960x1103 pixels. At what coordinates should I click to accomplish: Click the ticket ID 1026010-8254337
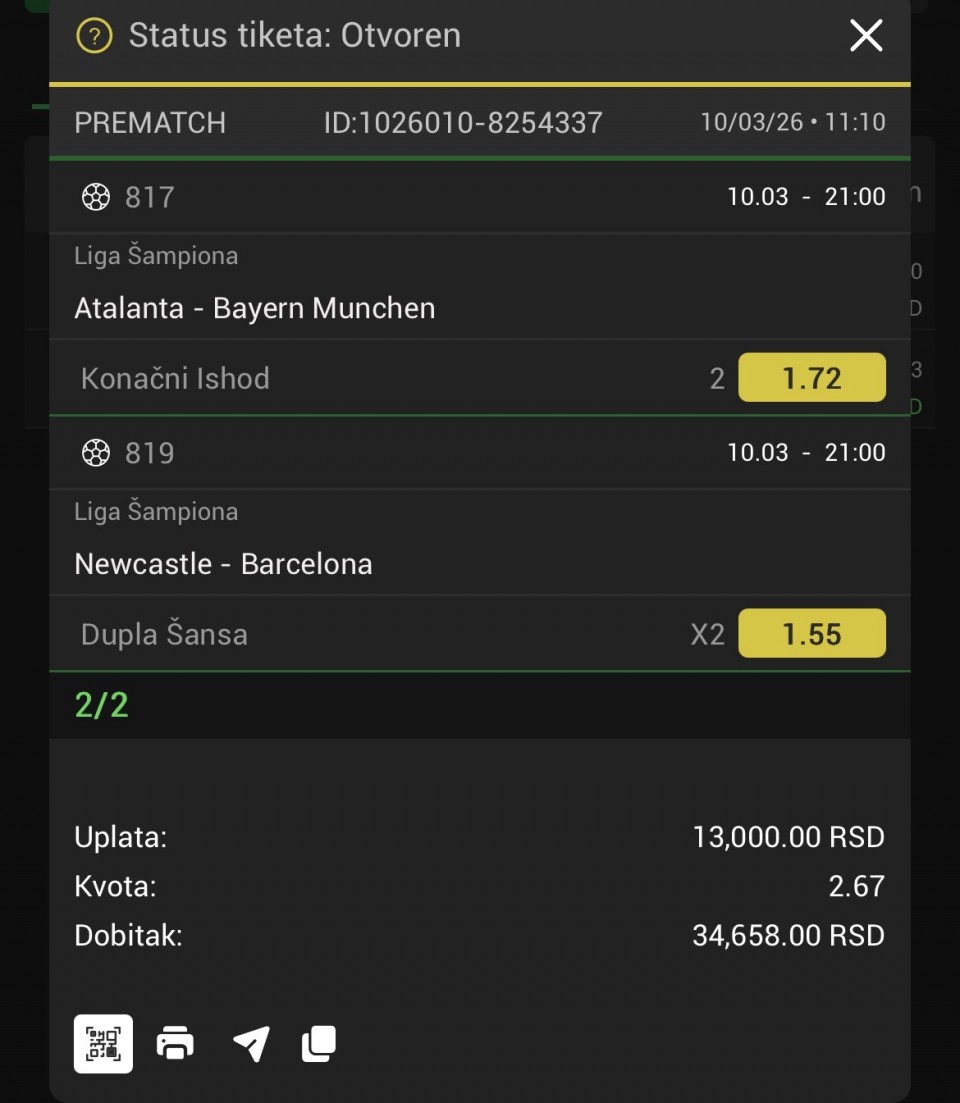pyautogui.click(x=463, y=123)
